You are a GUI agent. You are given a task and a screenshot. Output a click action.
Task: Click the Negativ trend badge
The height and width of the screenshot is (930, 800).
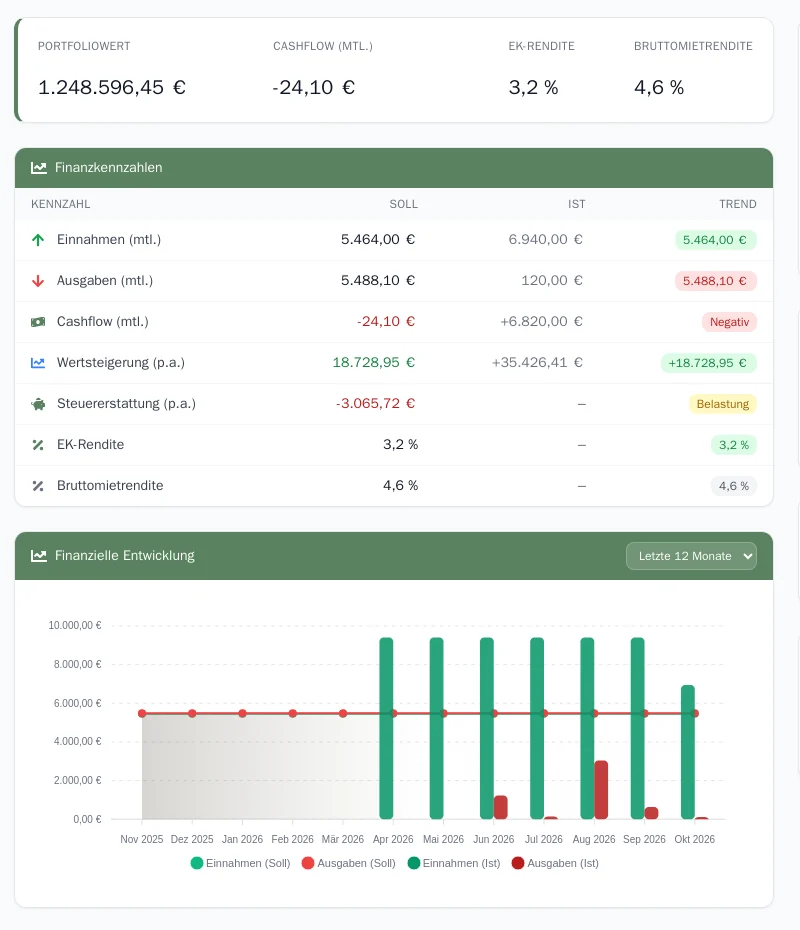pos(729,322)
